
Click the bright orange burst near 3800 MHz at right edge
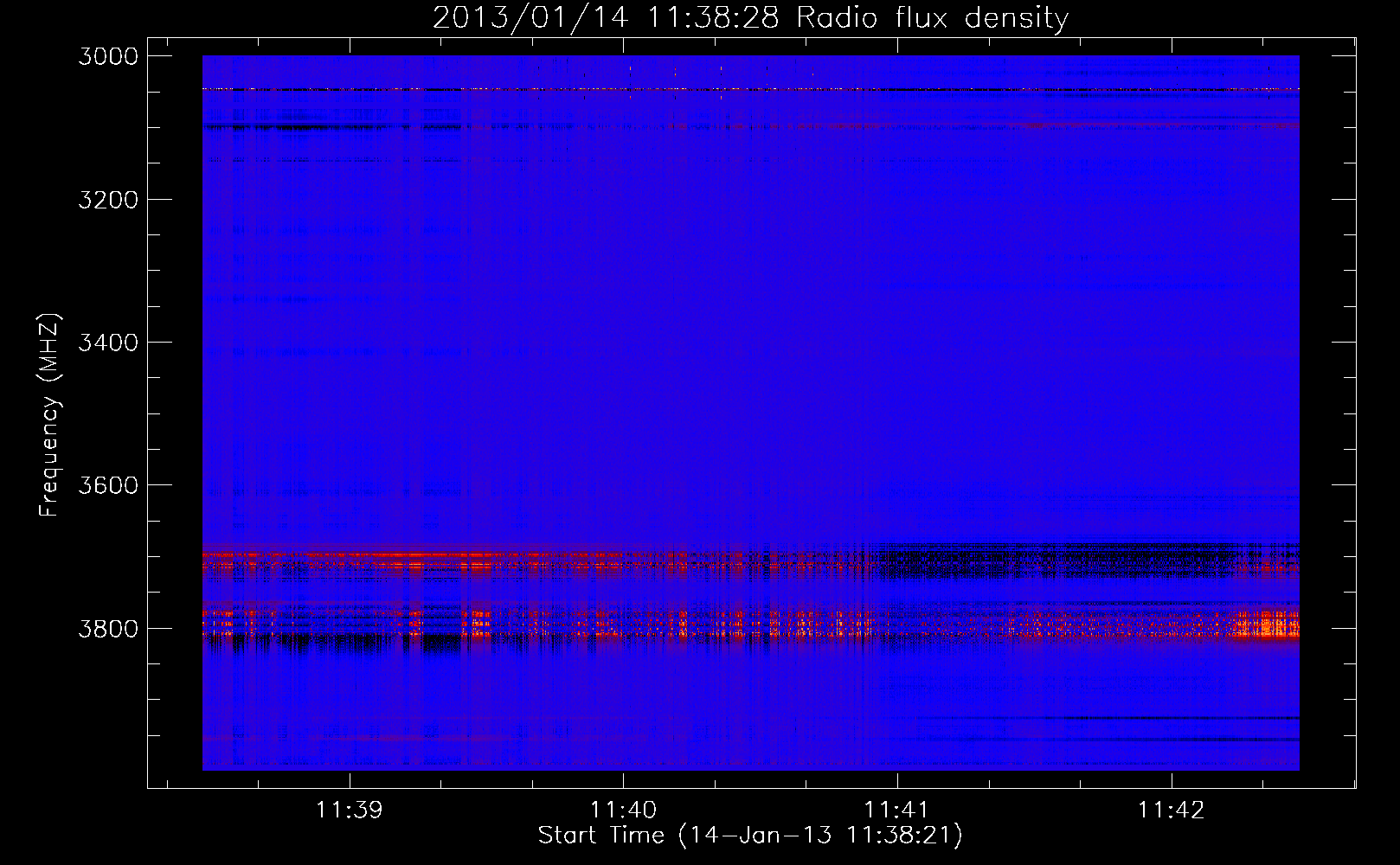tap(1268, 624)
